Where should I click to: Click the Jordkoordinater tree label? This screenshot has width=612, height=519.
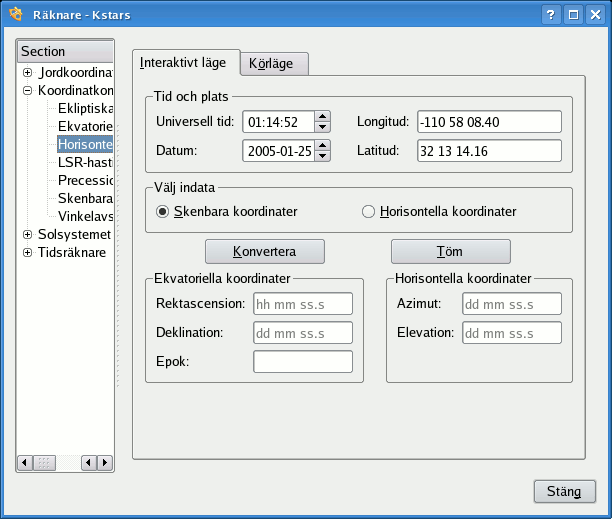coord(76,73)
